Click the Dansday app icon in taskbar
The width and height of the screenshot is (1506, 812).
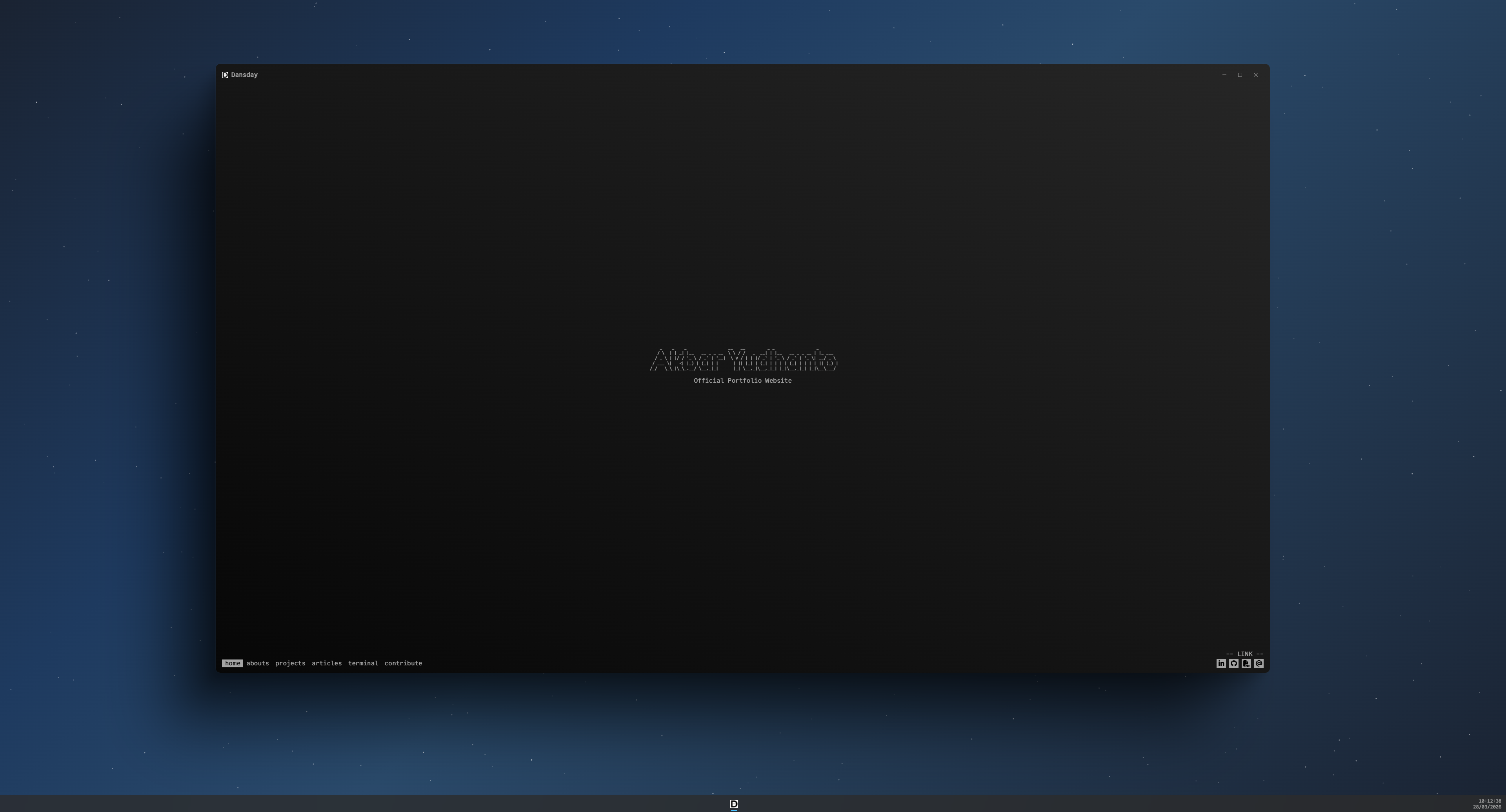pos(734,804)
